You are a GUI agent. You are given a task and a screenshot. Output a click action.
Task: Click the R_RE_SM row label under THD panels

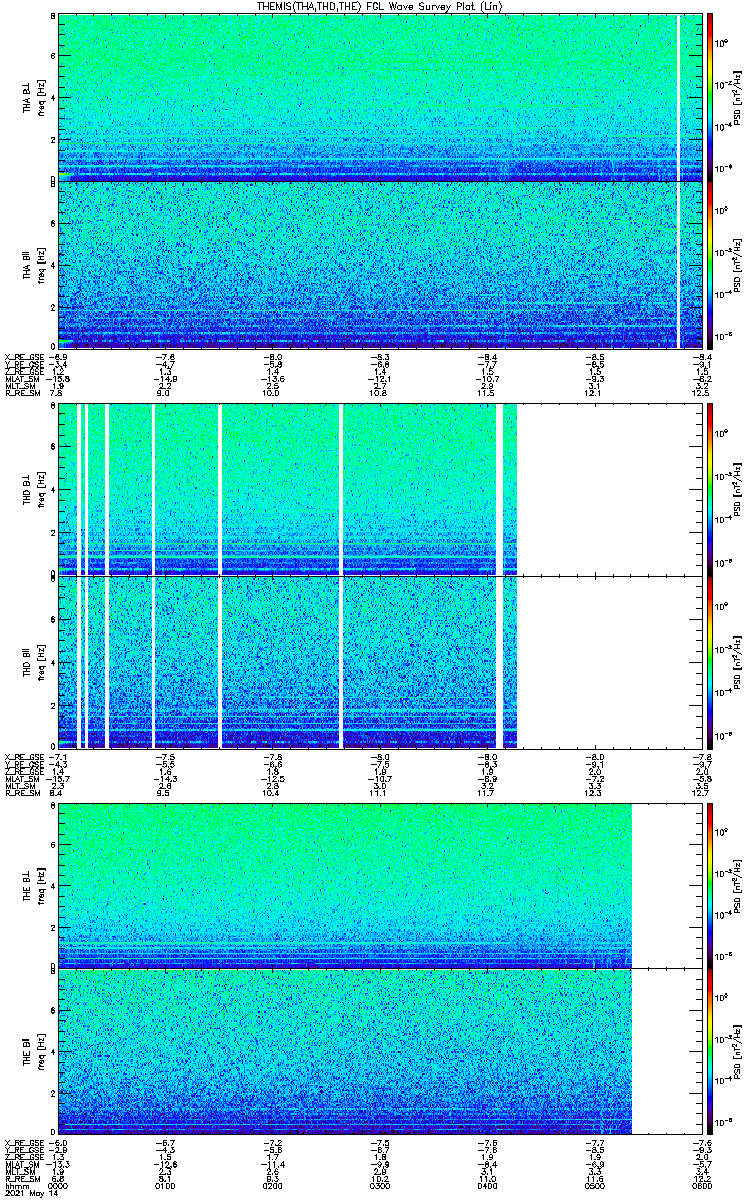(x=21, y=793)
